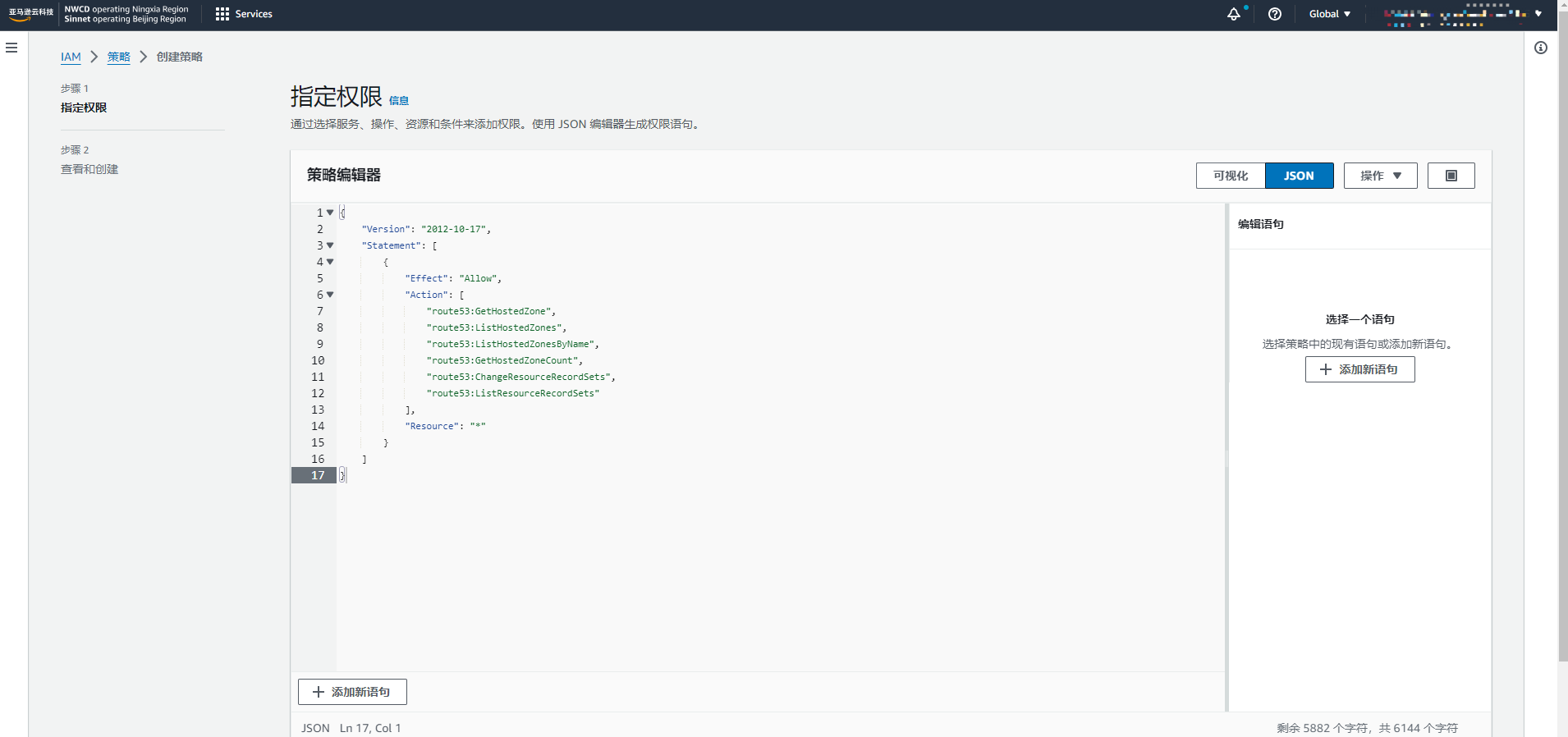This screenshot has width=1568, height=737.
Task: Switch to the visual editor mode
Action: pyautogui.click(x=1230, y=176)
